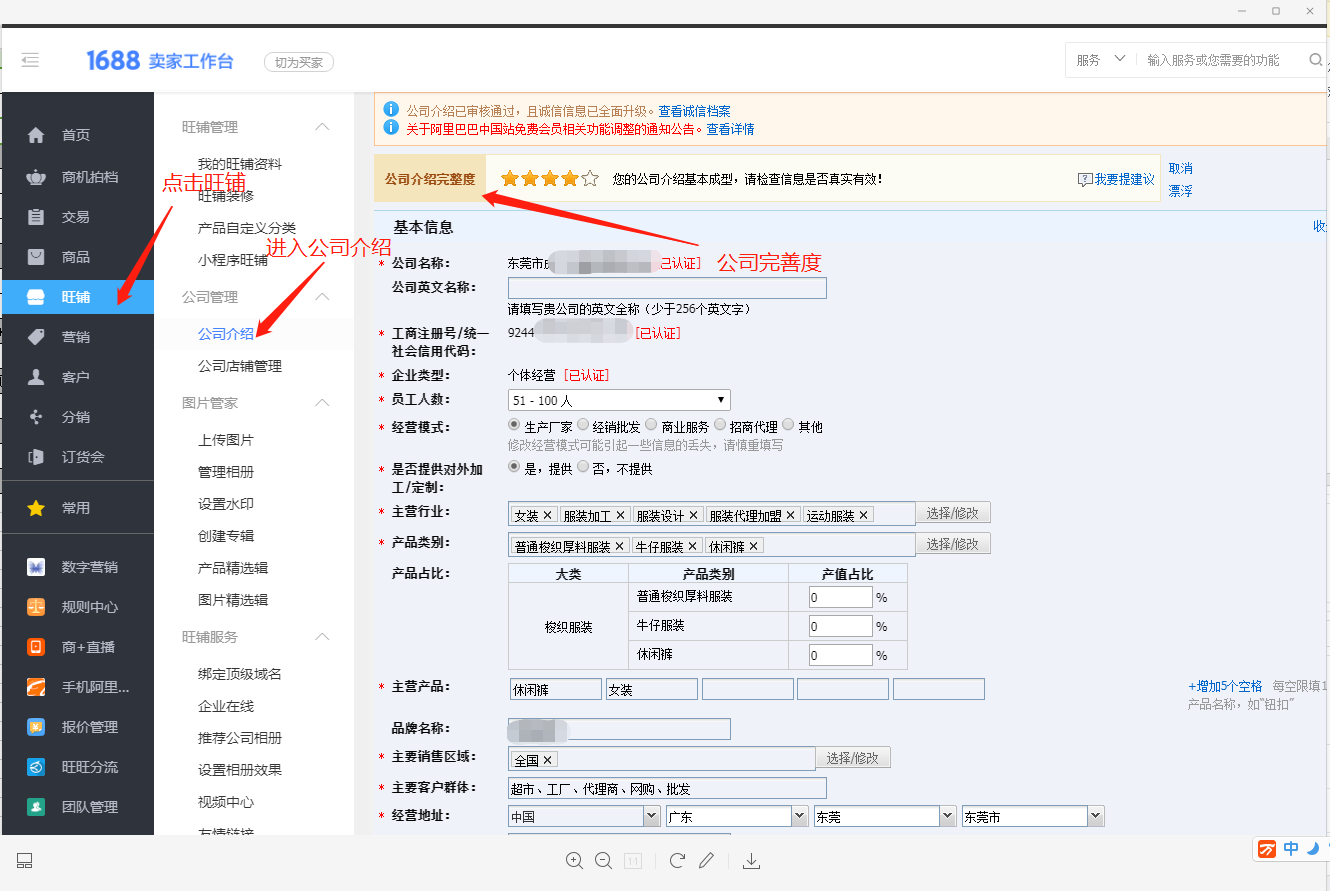Select the 生产厂家 radio button

tap(513, 424)
